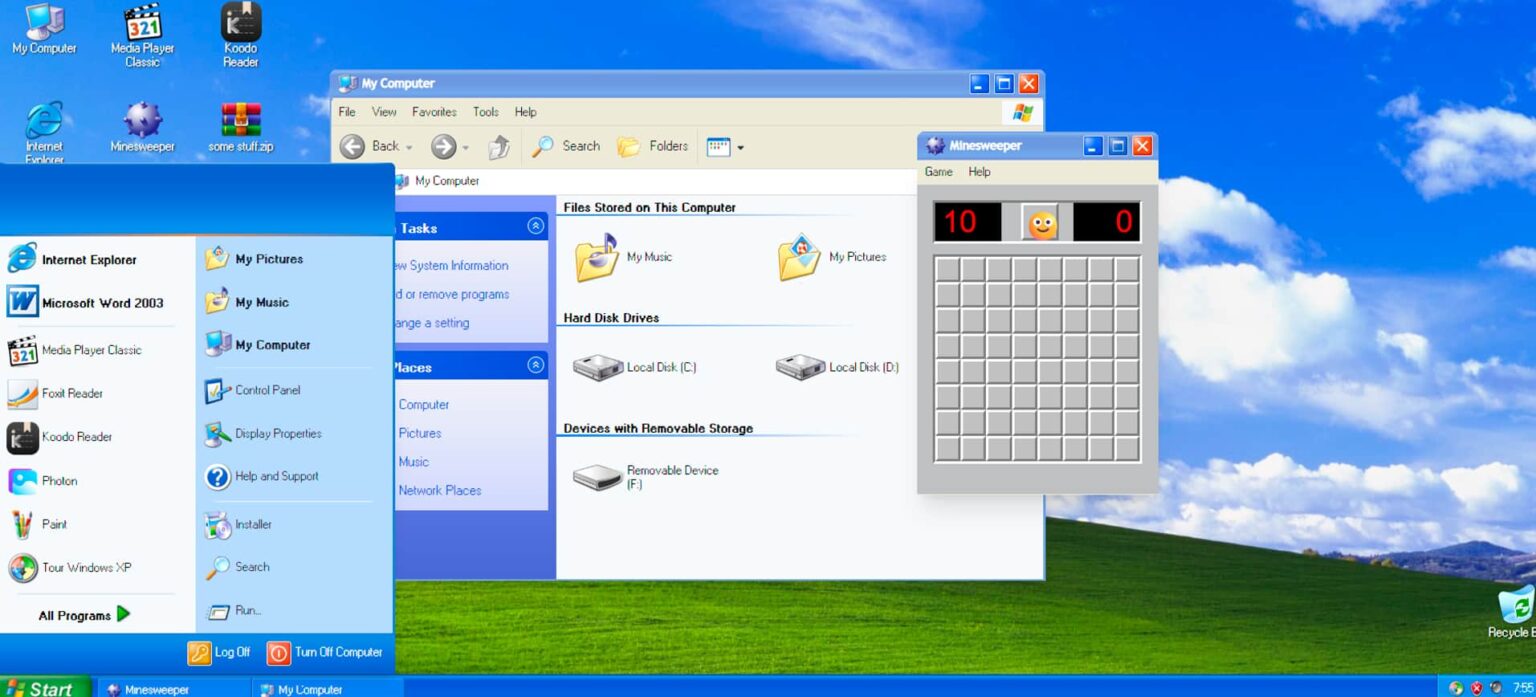Viewport: 1536px width, 697px height.
Task: Click the Up folder toolbar icon
Action: [x=499, y=147]
